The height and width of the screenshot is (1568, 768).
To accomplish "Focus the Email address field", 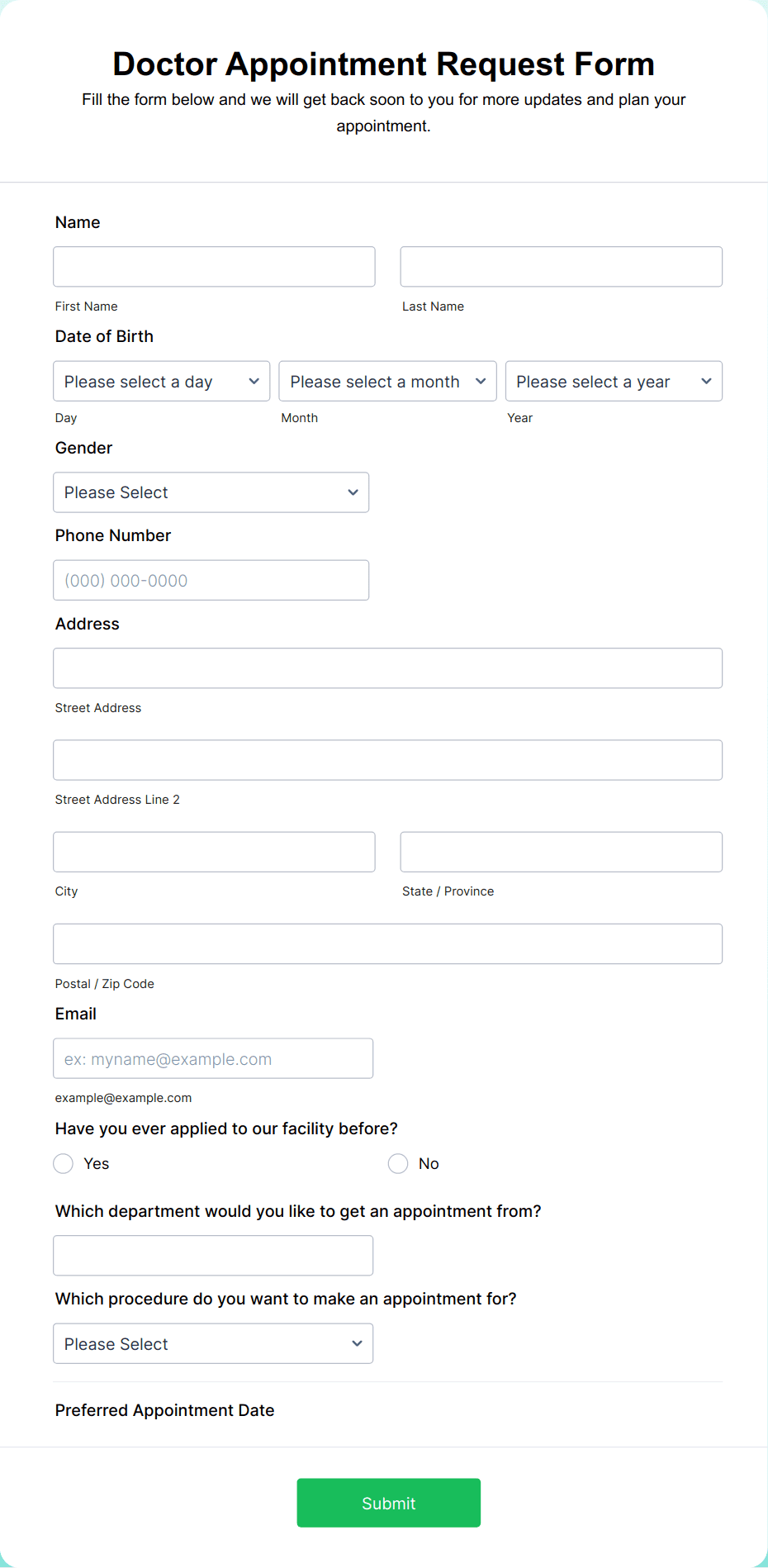I will (212, 1057).
